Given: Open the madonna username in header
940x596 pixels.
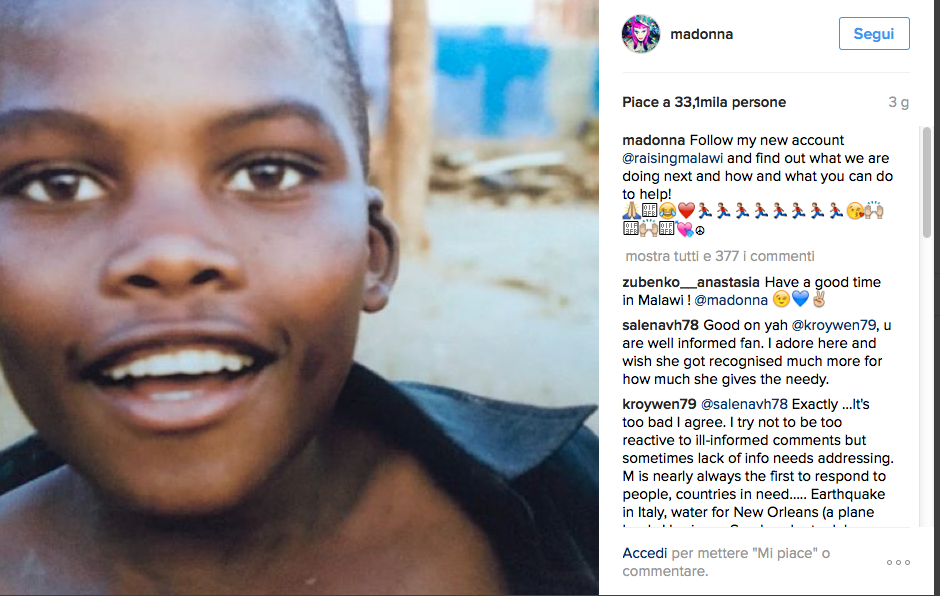Looking at the screenshot, I should (701, 34).
